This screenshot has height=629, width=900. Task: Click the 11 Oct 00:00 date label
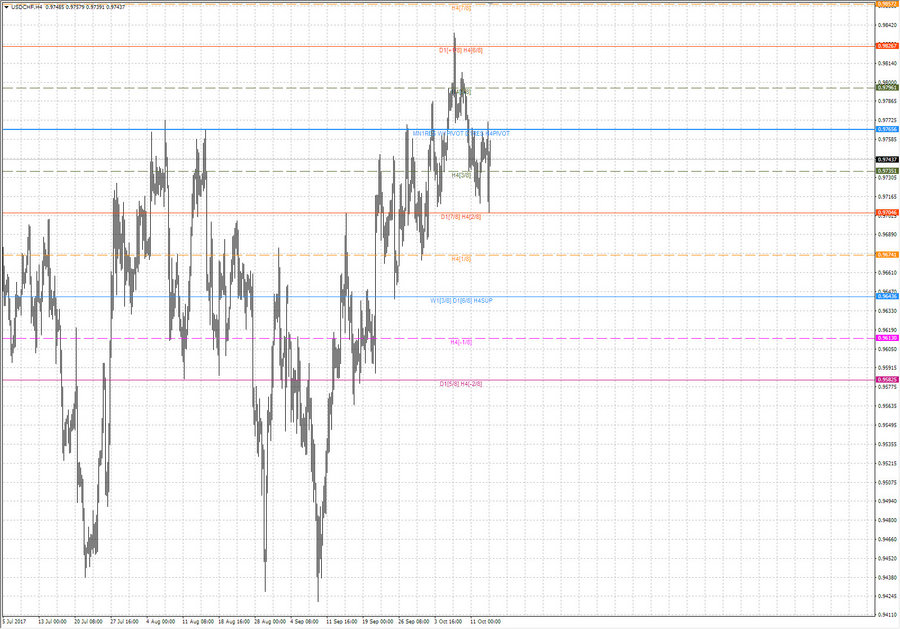(x=486, y=622)
